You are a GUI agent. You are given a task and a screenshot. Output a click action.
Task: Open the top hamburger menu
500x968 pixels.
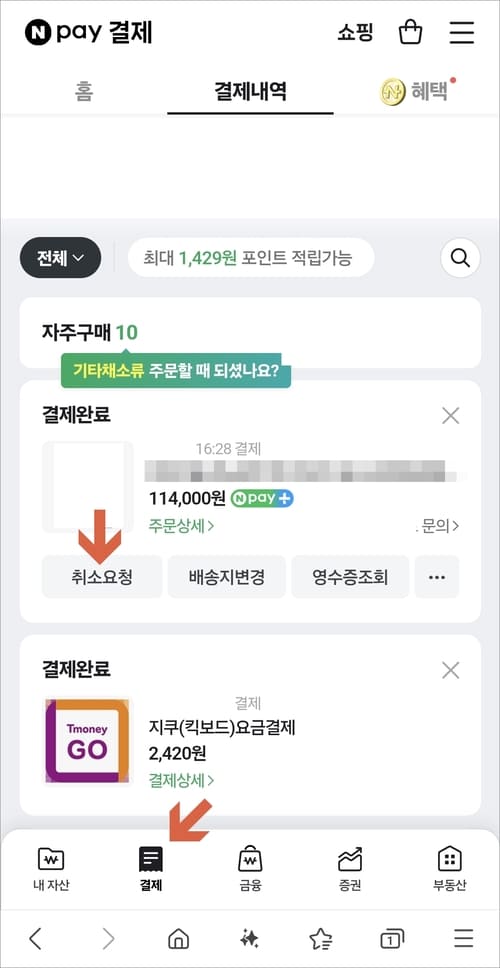coord(461,32)
